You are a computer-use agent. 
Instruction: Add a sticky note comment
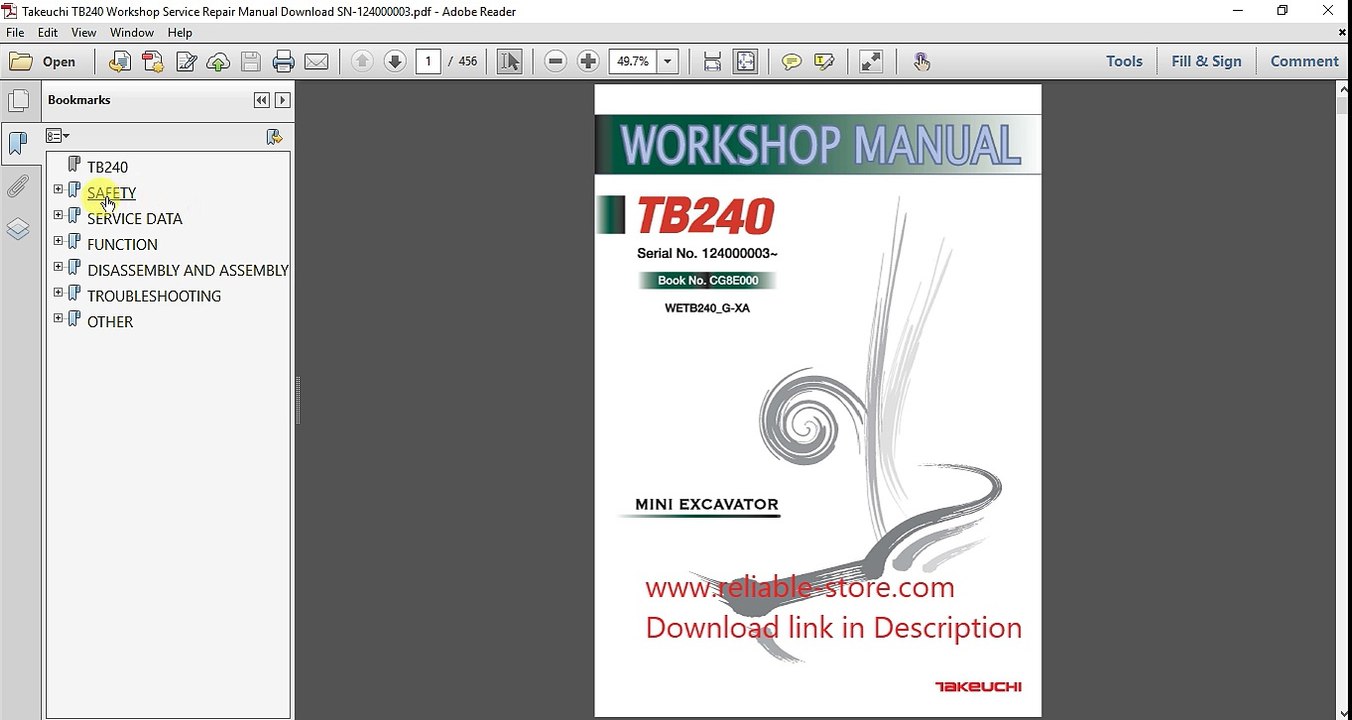[x=792, y=62]
